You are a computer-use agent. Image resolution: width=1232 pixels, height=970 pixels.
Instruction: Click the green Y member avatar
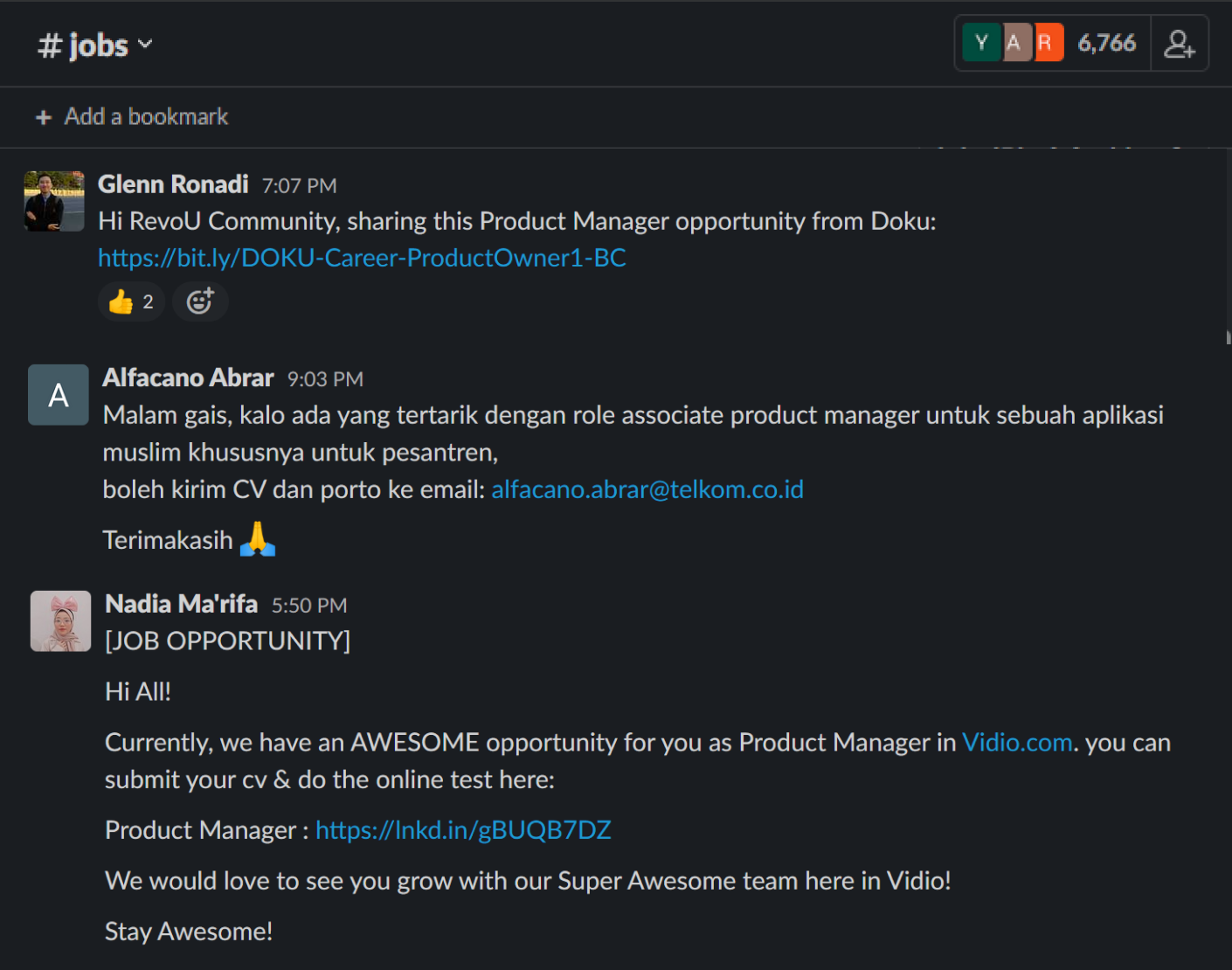(x=980, y=43)
